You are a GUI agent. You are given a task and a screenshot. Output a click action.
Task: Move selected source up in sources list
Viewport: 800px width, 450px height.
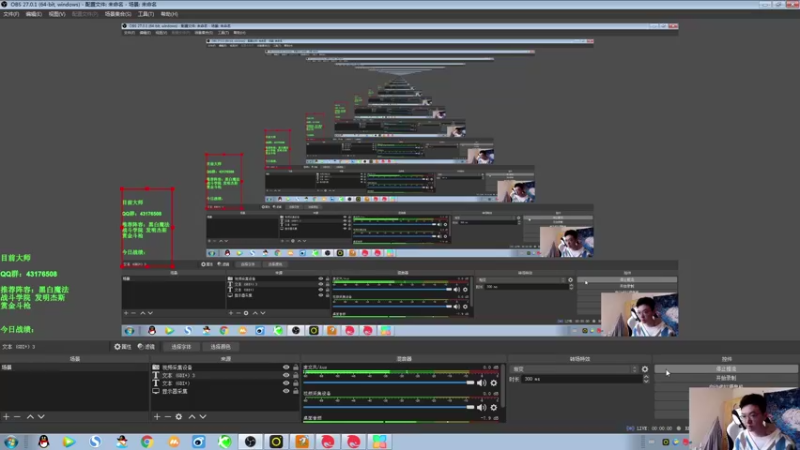click(x=192, y=417)
